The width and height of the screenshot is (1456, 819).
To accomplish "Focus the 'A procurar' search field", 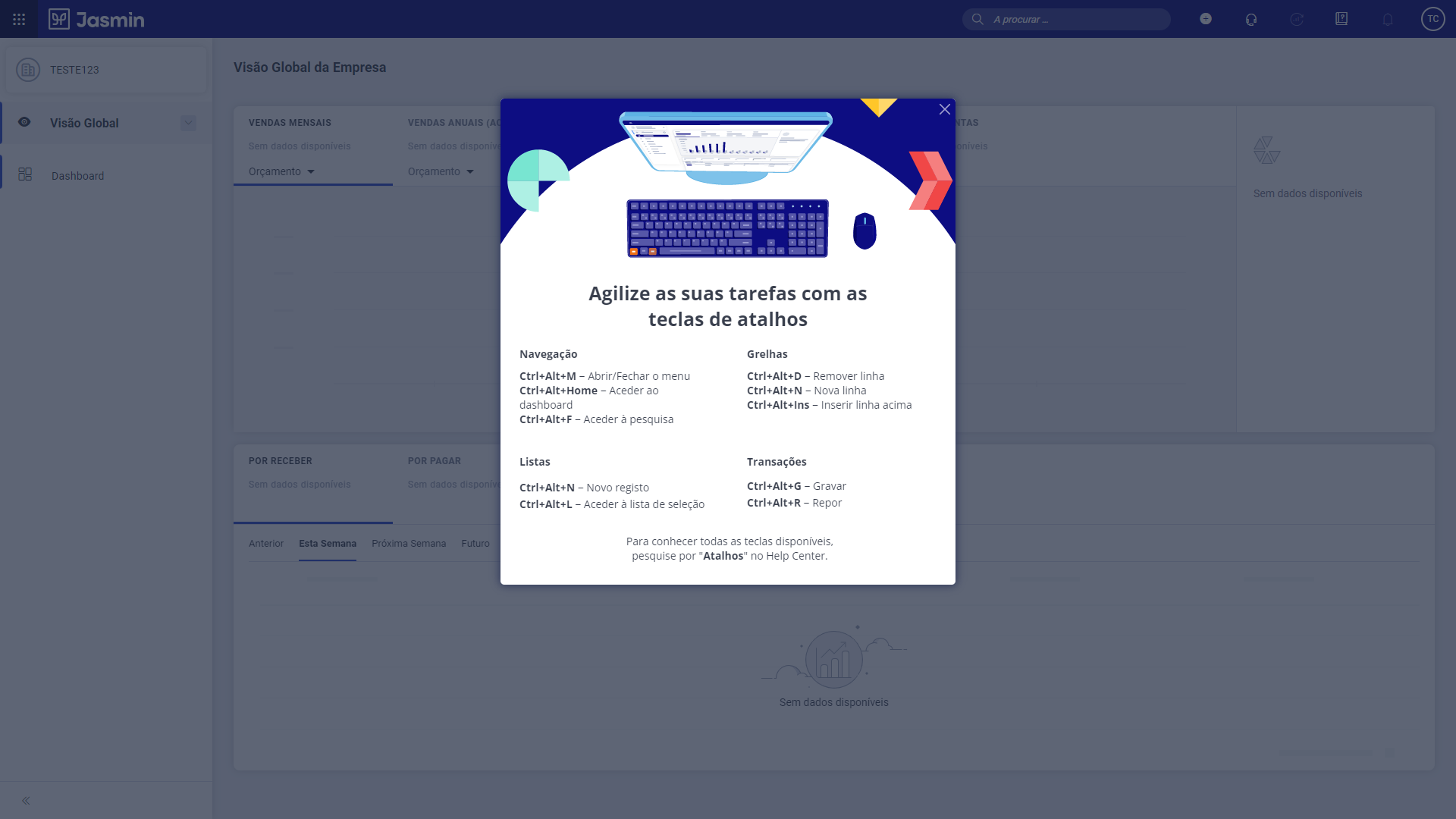I will (1066, 19).
